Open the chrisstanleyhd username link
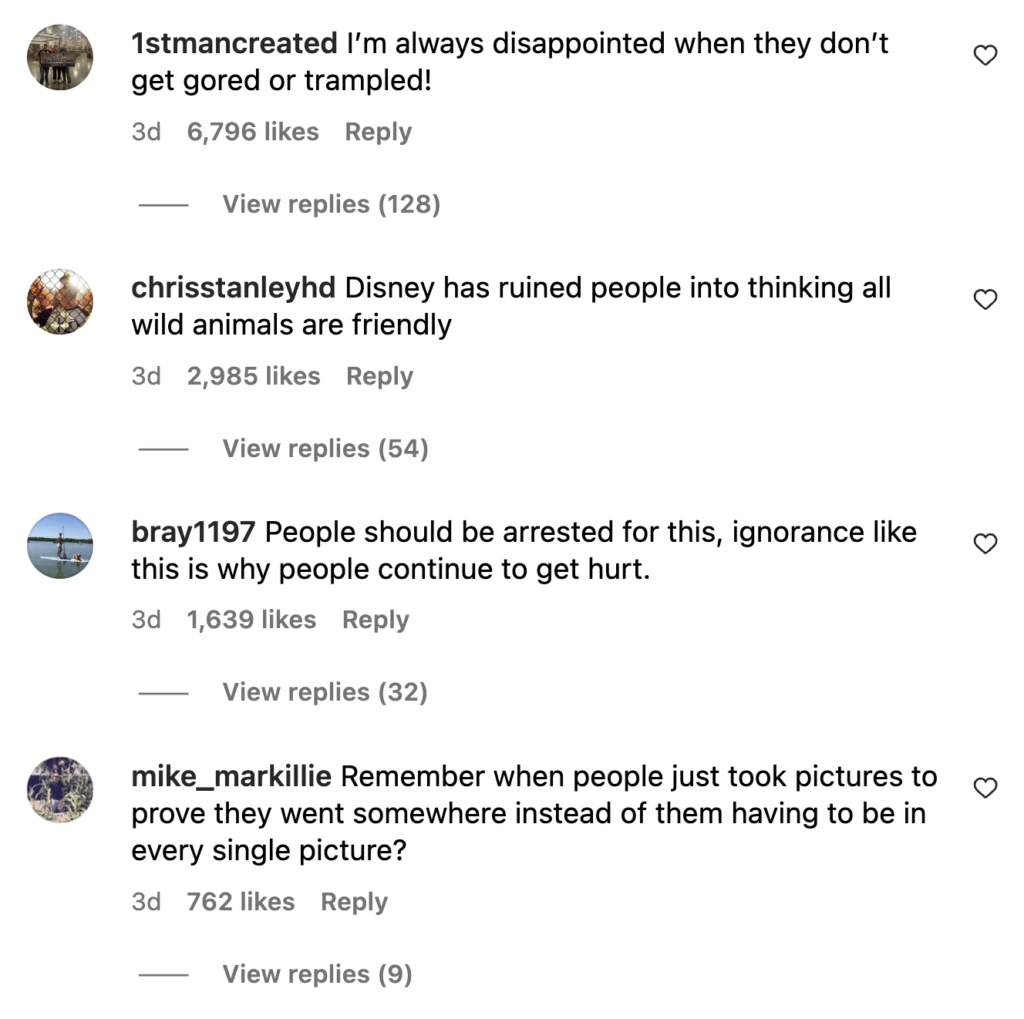The width and height of the screenshot is (1024, 1019). pos(234,288)
